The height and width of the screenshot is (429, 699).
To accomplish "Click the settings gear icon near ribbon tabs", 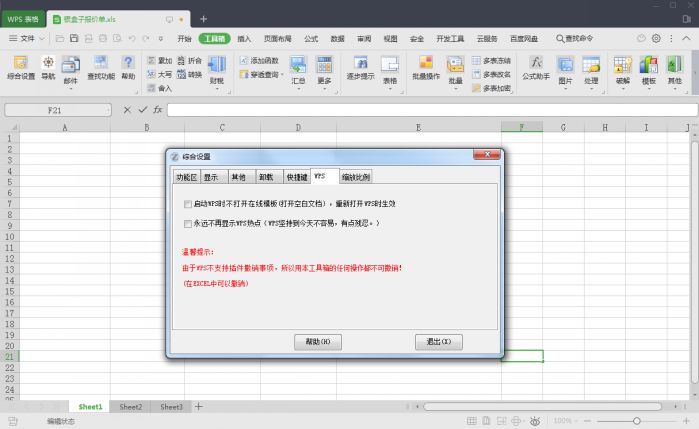I will point(656,38).
